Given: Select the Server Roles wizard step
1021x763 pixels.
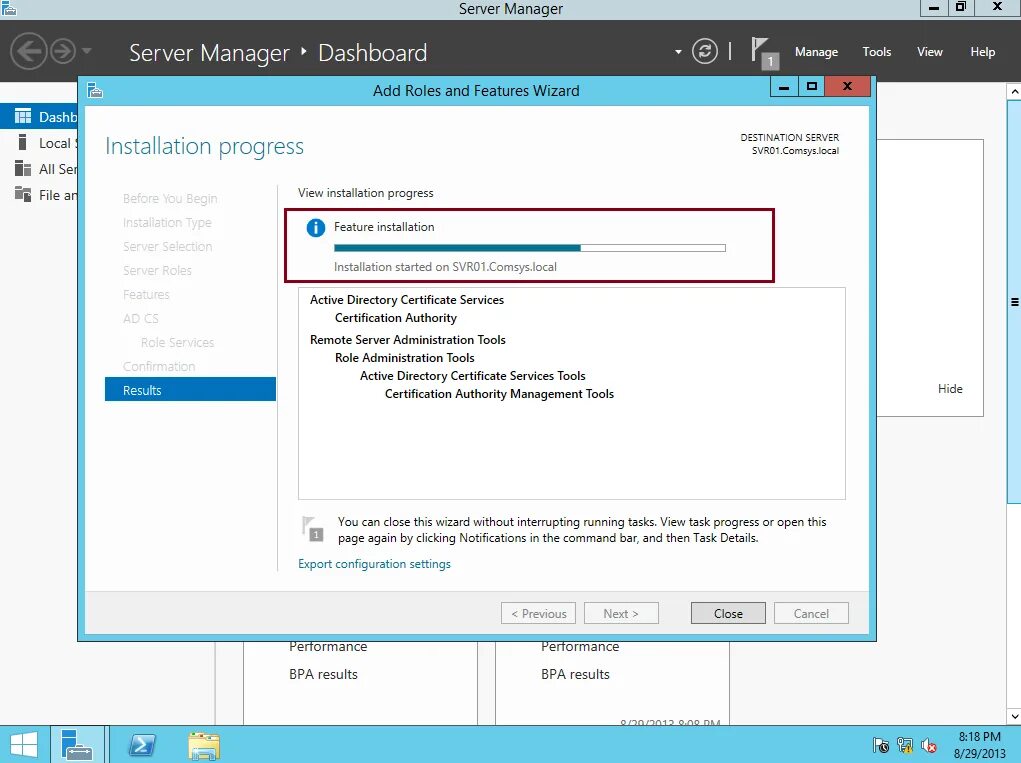Looking at the screenshot, I should point(157,270).
